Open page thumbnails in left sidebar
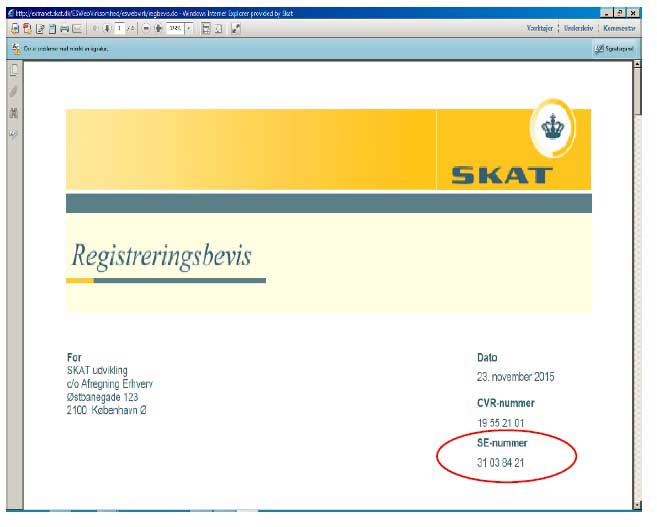Image resolution: width=657 pixels, height=527 pixels. 14,70
